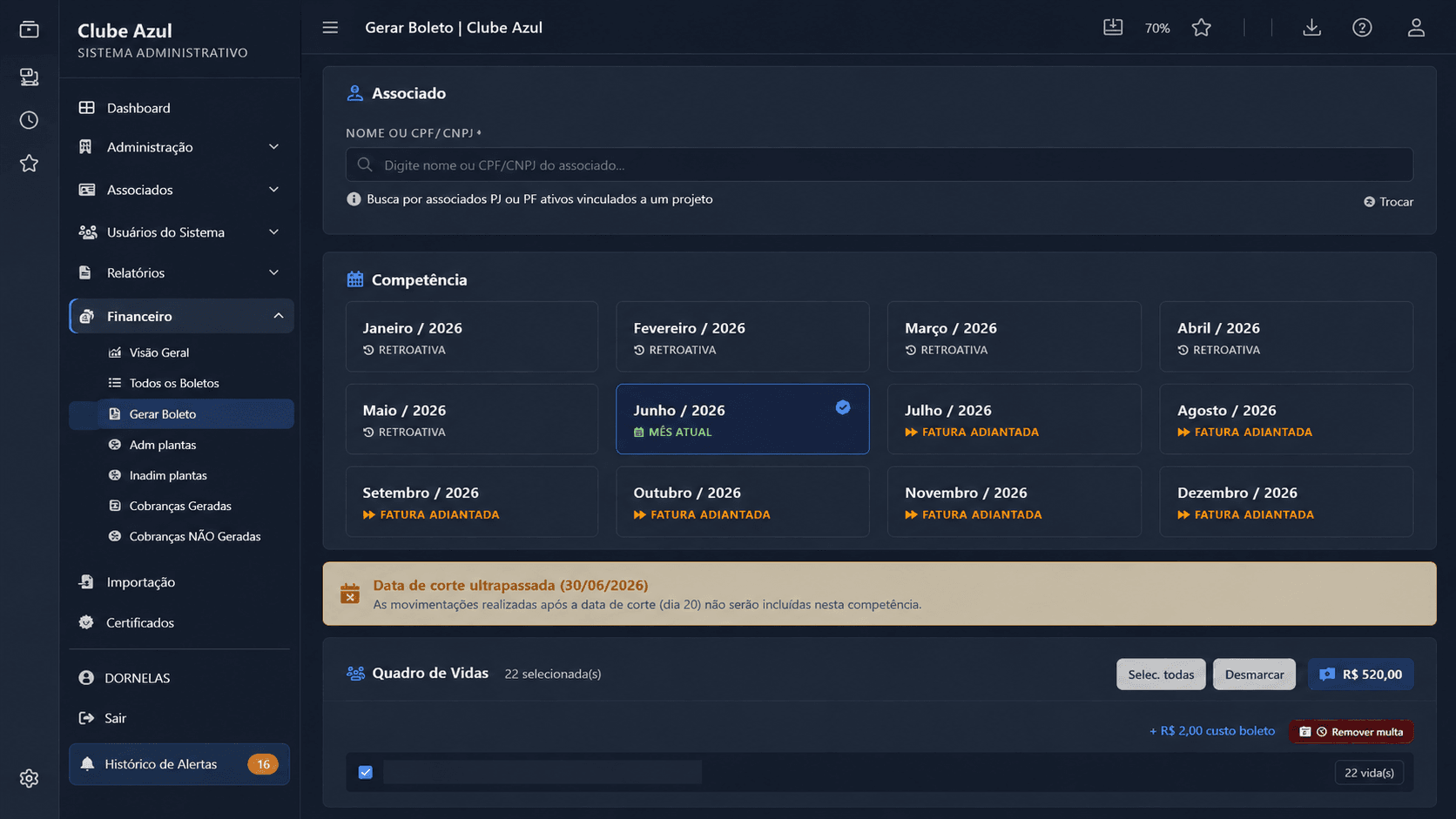Click the Selec. todas button
Viewport: 1456px width, 819px height.
point(1161,675)
